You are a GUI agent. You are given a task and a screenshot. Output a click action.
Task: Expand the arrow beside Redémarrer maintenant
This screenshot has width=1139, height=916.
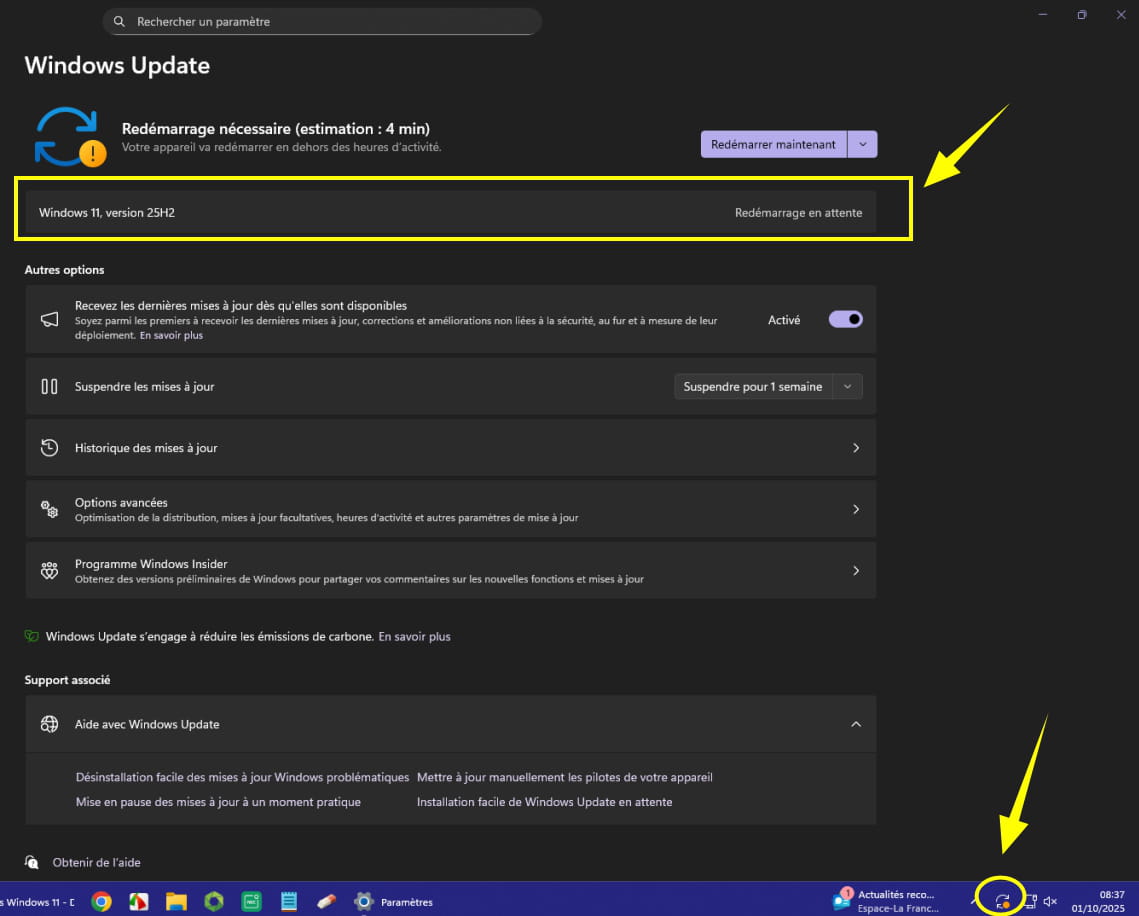[x=862, y=144]
